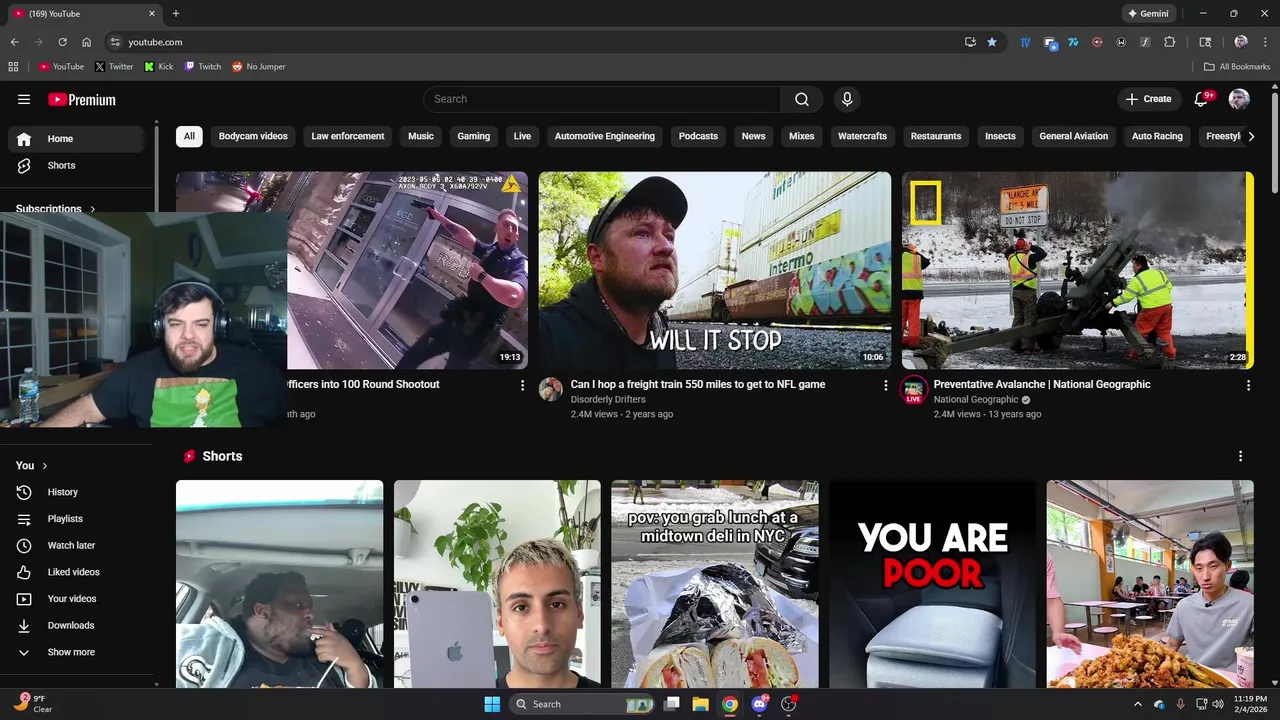The image size is (1280, 720).
Task: Open the 100 Round Shootout video thumbnail
Action: (408, 270)
